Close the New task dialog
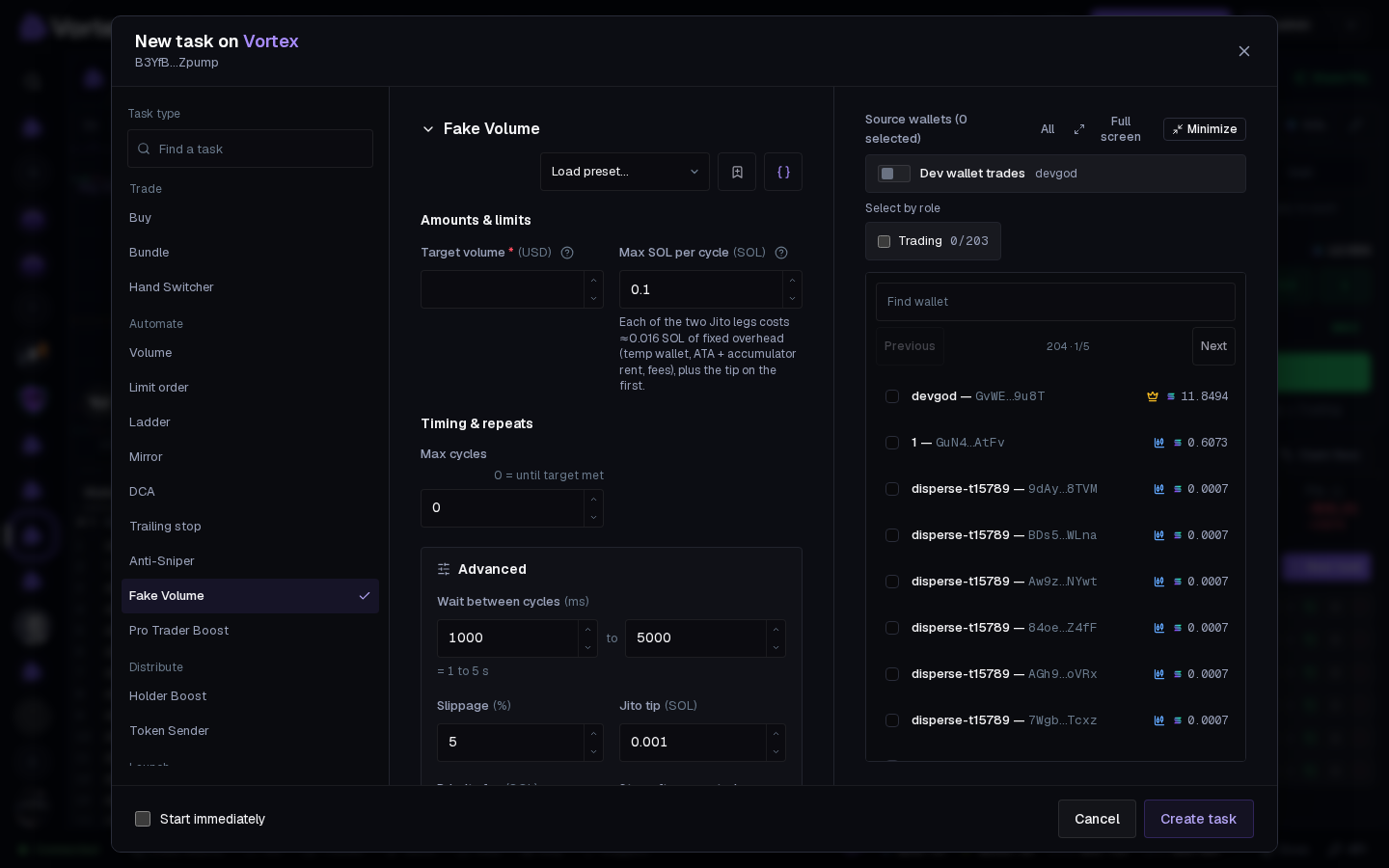1389x868 pixels. click(1244, 51)
